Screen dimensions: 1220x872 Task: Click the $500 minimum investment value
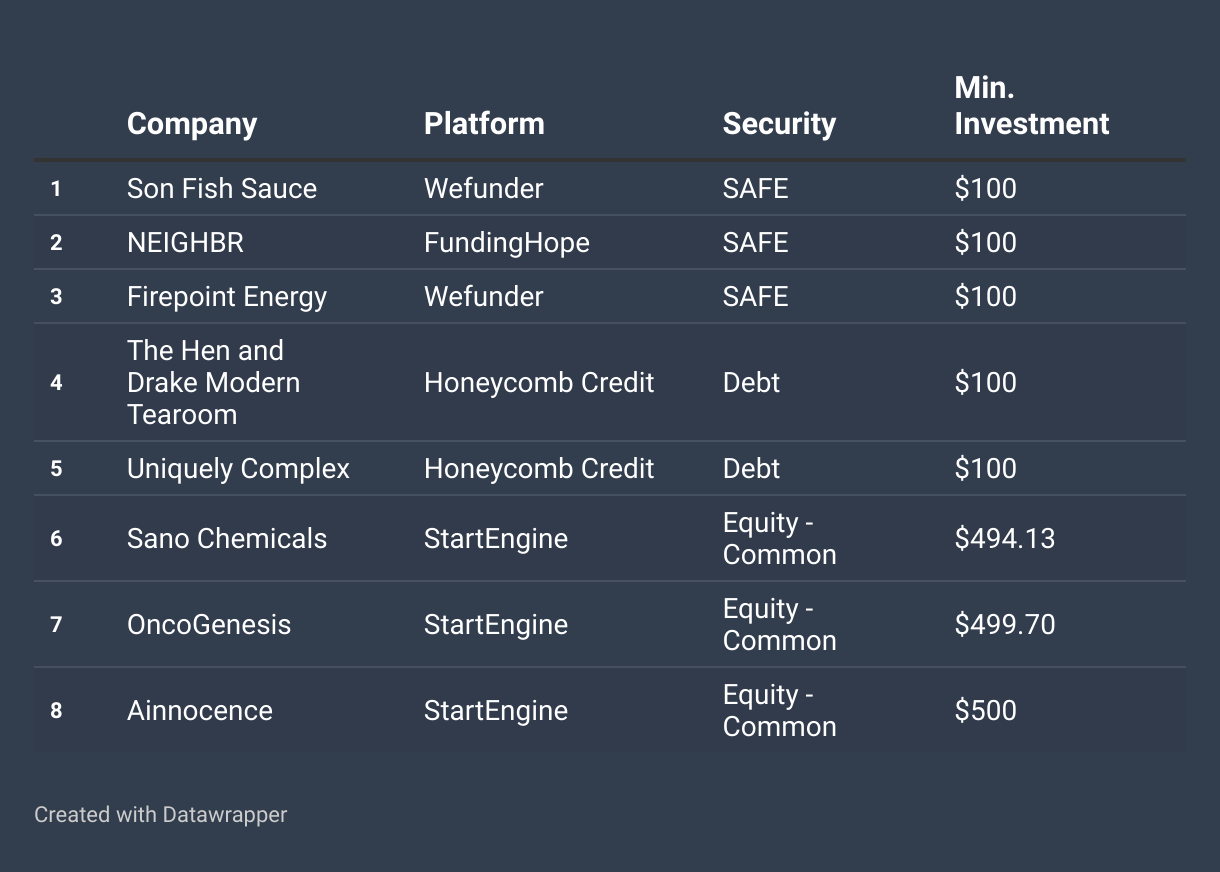click(x=986, y=711)
